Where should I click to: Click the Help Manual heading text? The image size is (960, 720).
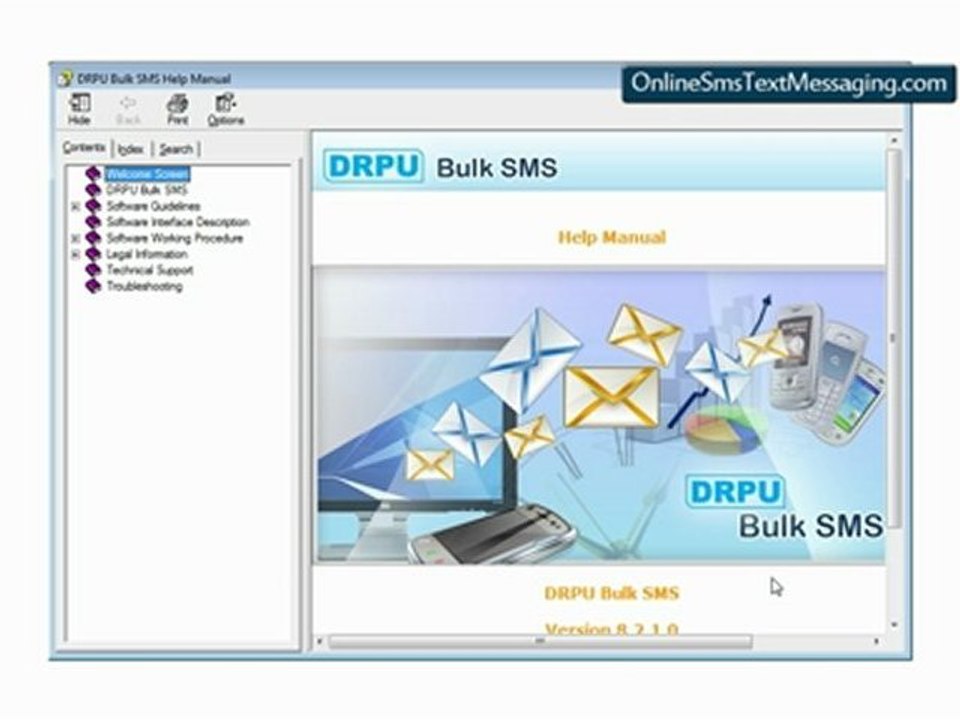pos(612,237)
